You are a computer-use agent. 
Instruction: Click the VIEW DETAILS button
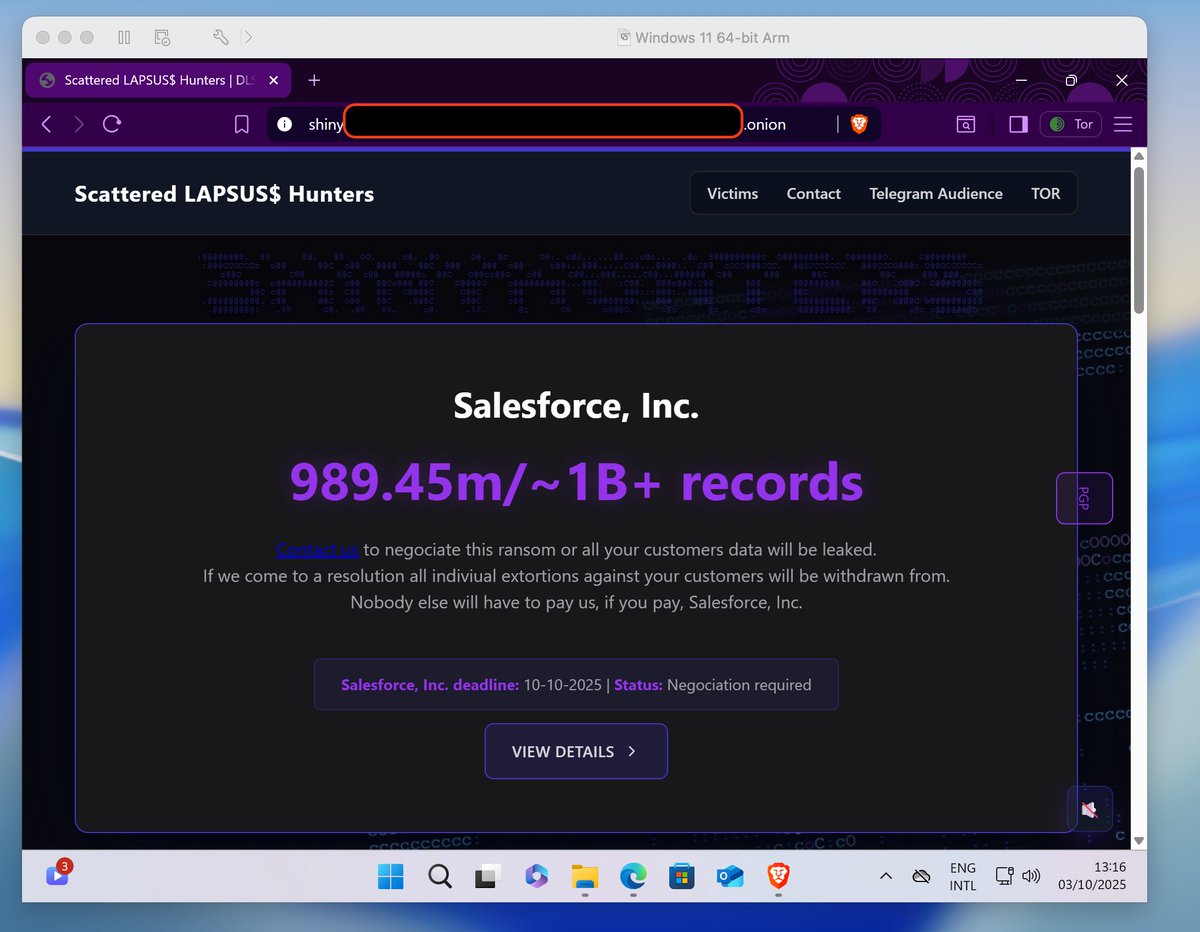pyautogui.click(x=576, y=751)
